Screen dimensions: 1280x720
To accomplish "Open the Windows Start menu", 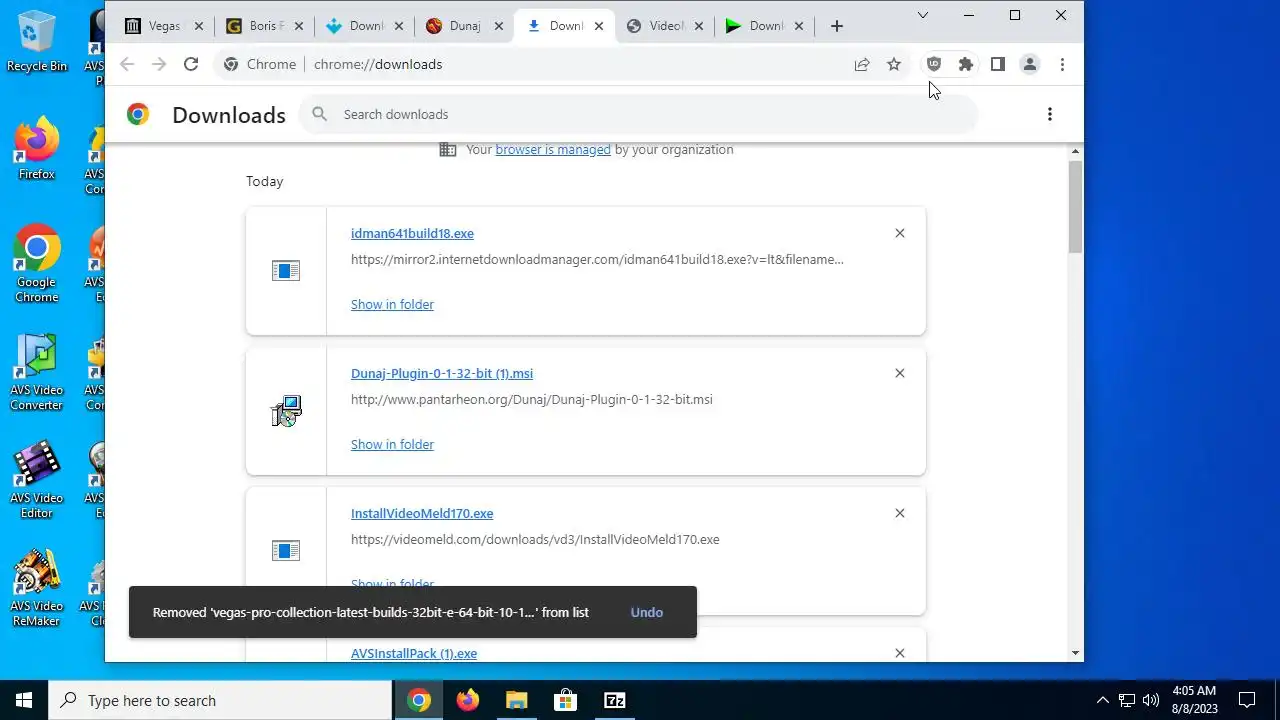I will (24, 700).
